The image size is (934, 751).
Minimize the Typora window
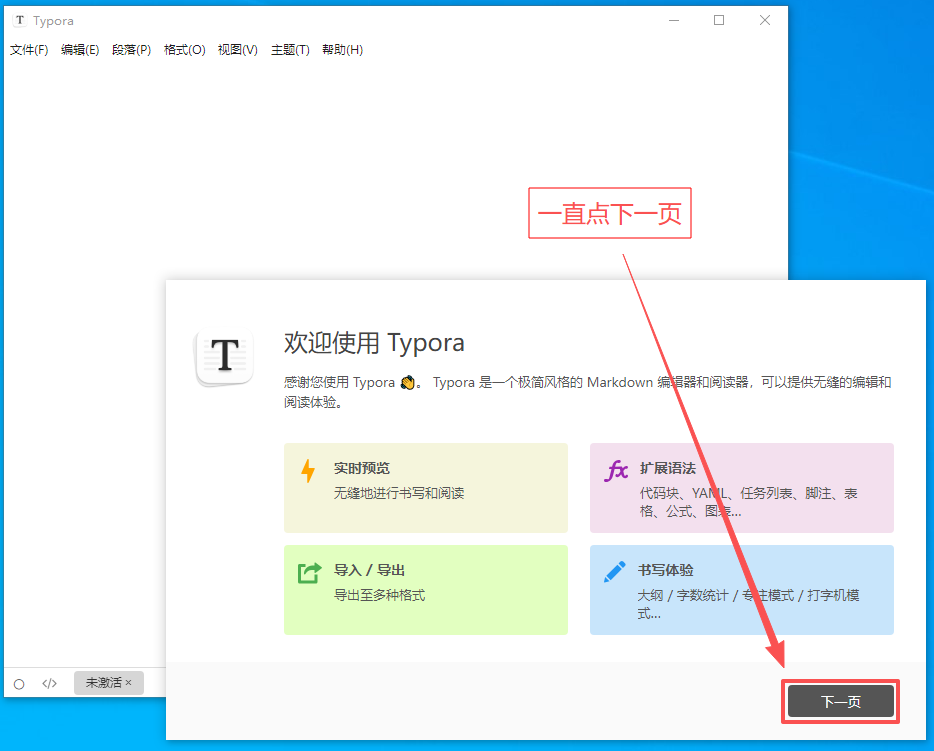(x=674, y=20)
